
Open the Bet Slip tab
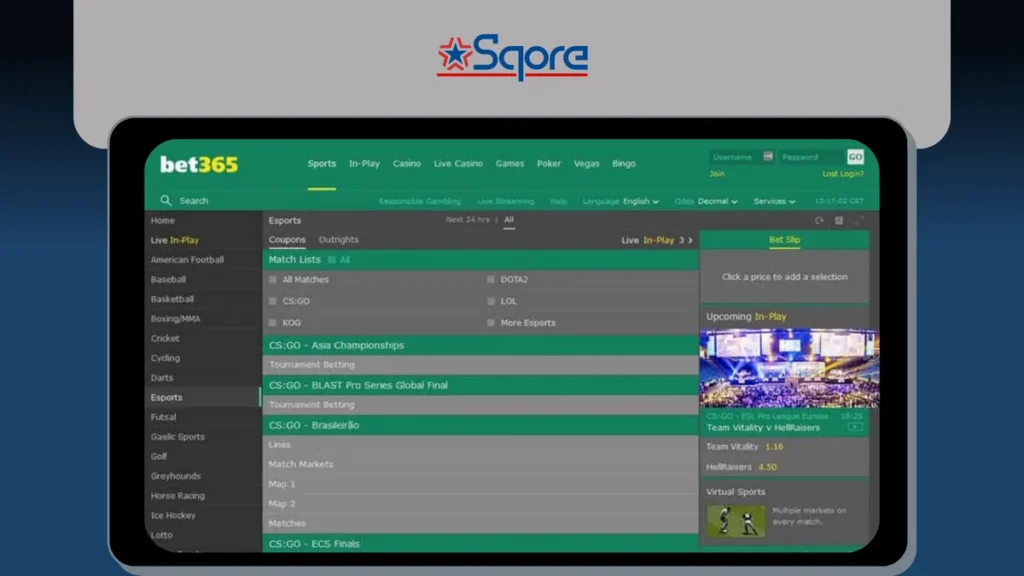pyautogui.click(x=784, y=240)
